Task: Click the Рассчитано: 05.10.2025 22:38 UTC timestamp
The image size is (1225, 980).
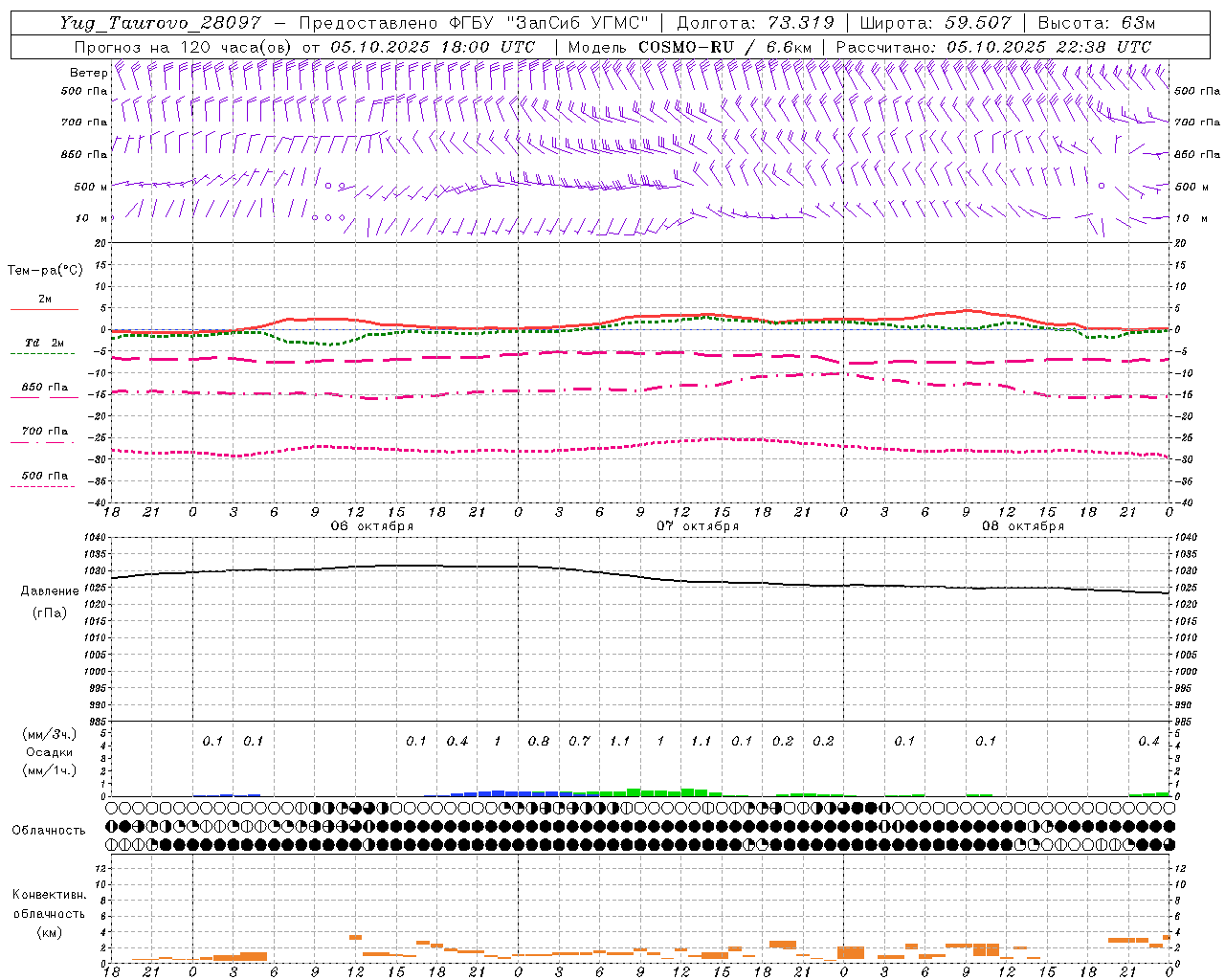Action: [x=993, y=47]
